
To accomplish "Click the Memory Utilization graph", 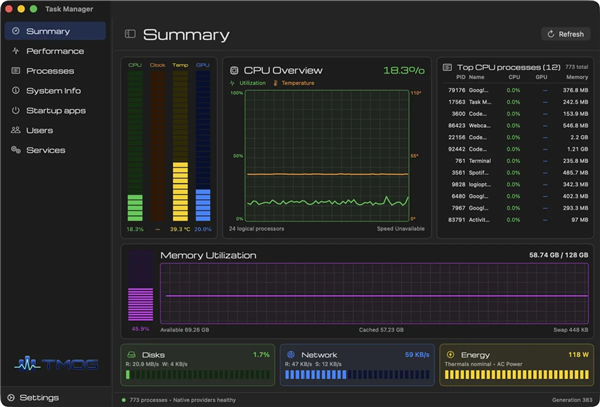I will 374,293.
